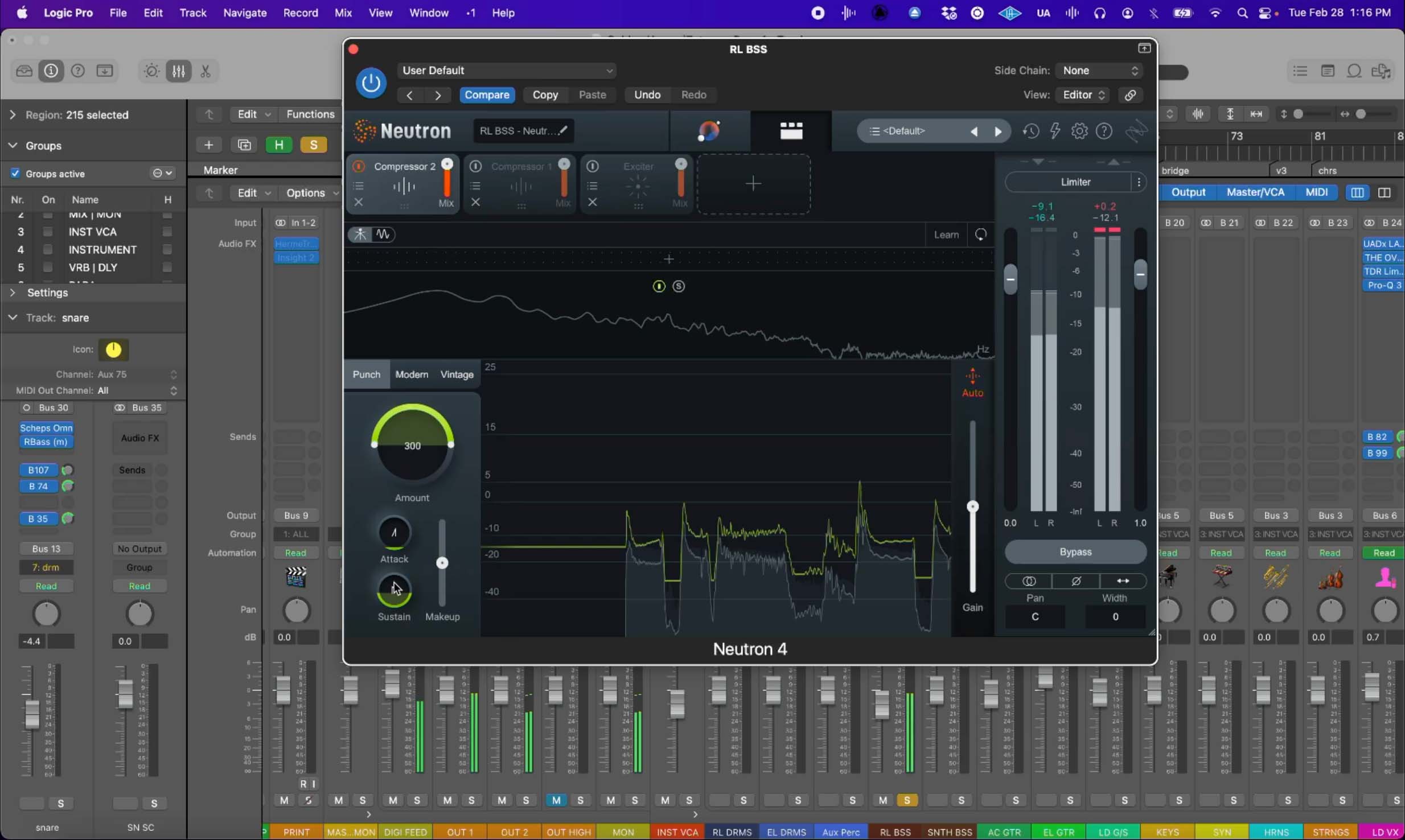The height and width of the screenshot is (840, 1405).
Task: Open the Record menu
Action: 301,13
